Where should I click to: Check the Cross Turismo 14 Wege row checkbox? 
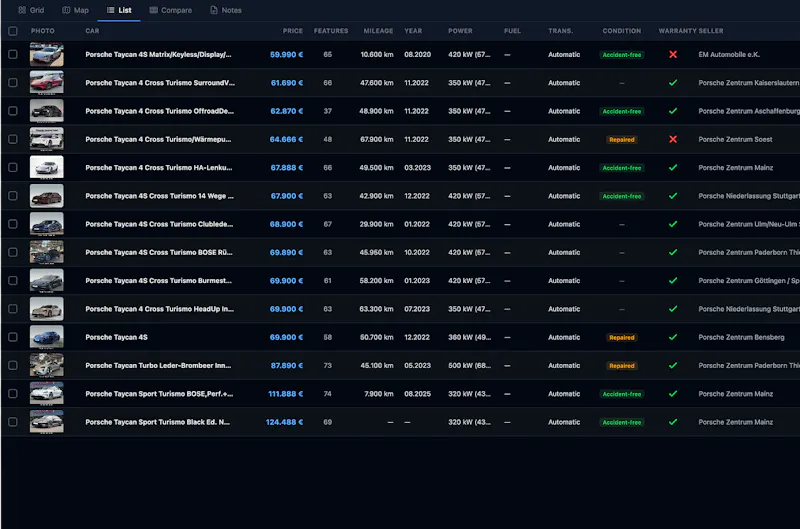13,196
